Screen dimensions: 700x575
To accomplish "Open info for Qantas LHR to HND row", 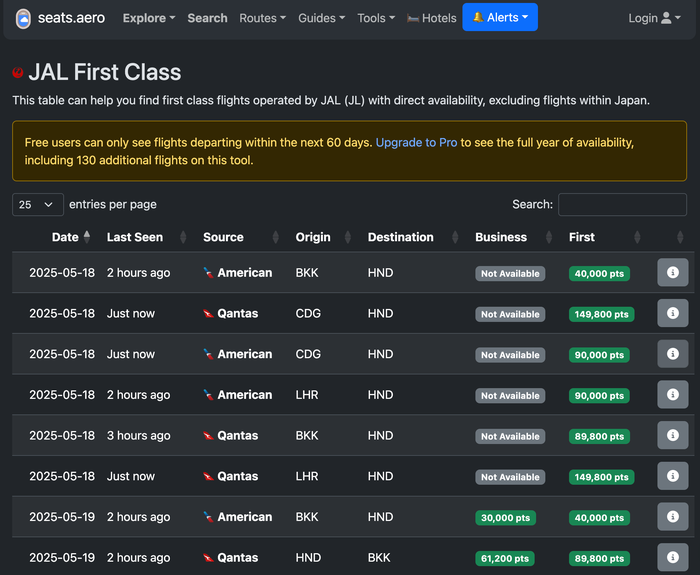I will [x=672, y=476].
